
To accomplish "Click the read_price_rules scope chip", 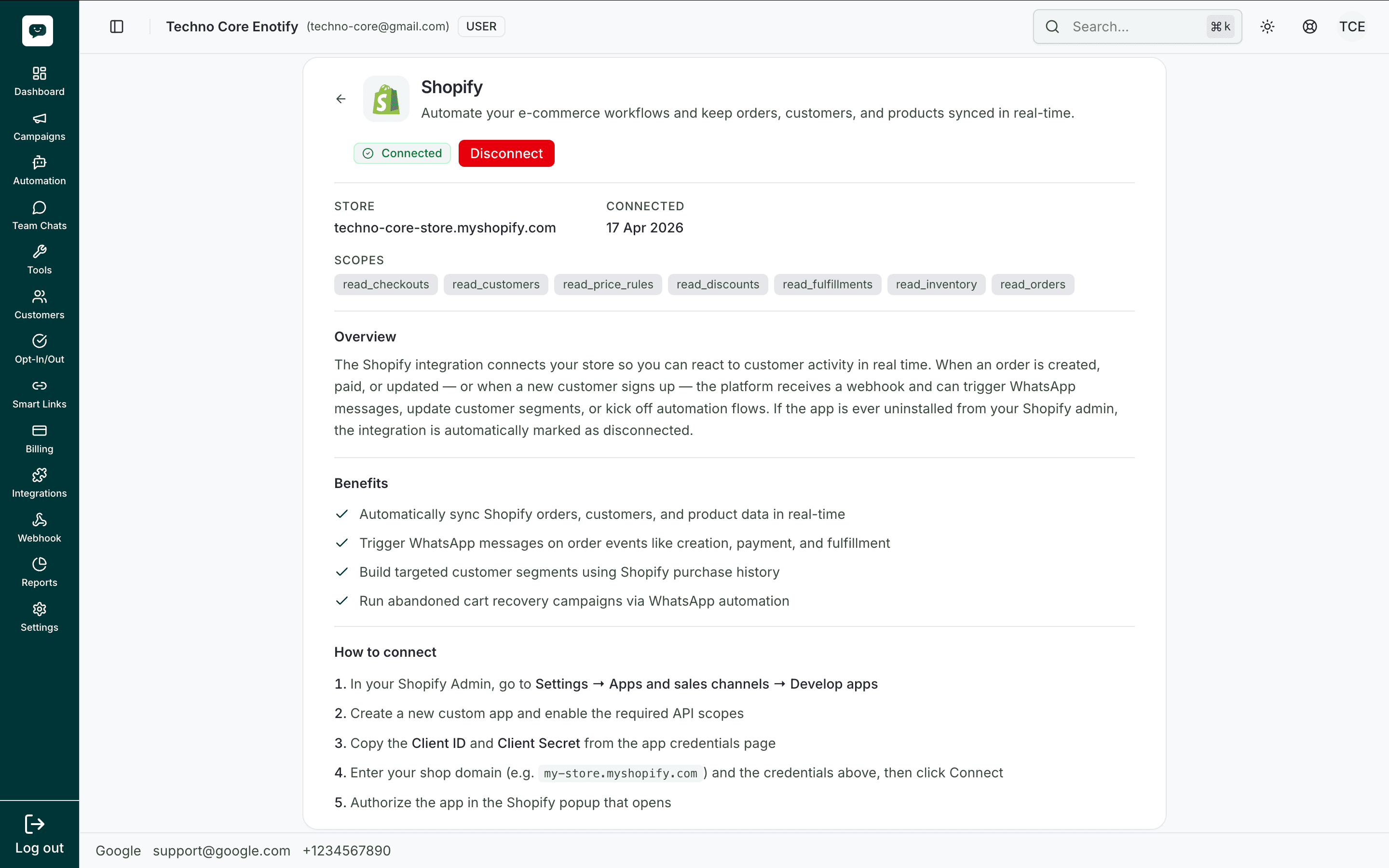I will (x=608, y=284).
